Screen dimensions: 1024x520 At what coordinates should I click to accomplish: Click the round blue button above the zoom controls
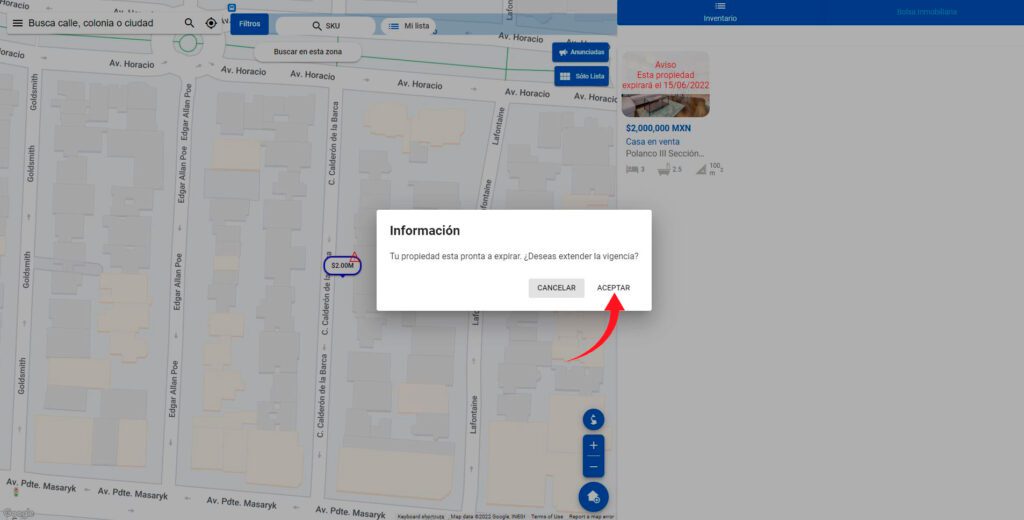pyautogui.click(x=593, y=419)
